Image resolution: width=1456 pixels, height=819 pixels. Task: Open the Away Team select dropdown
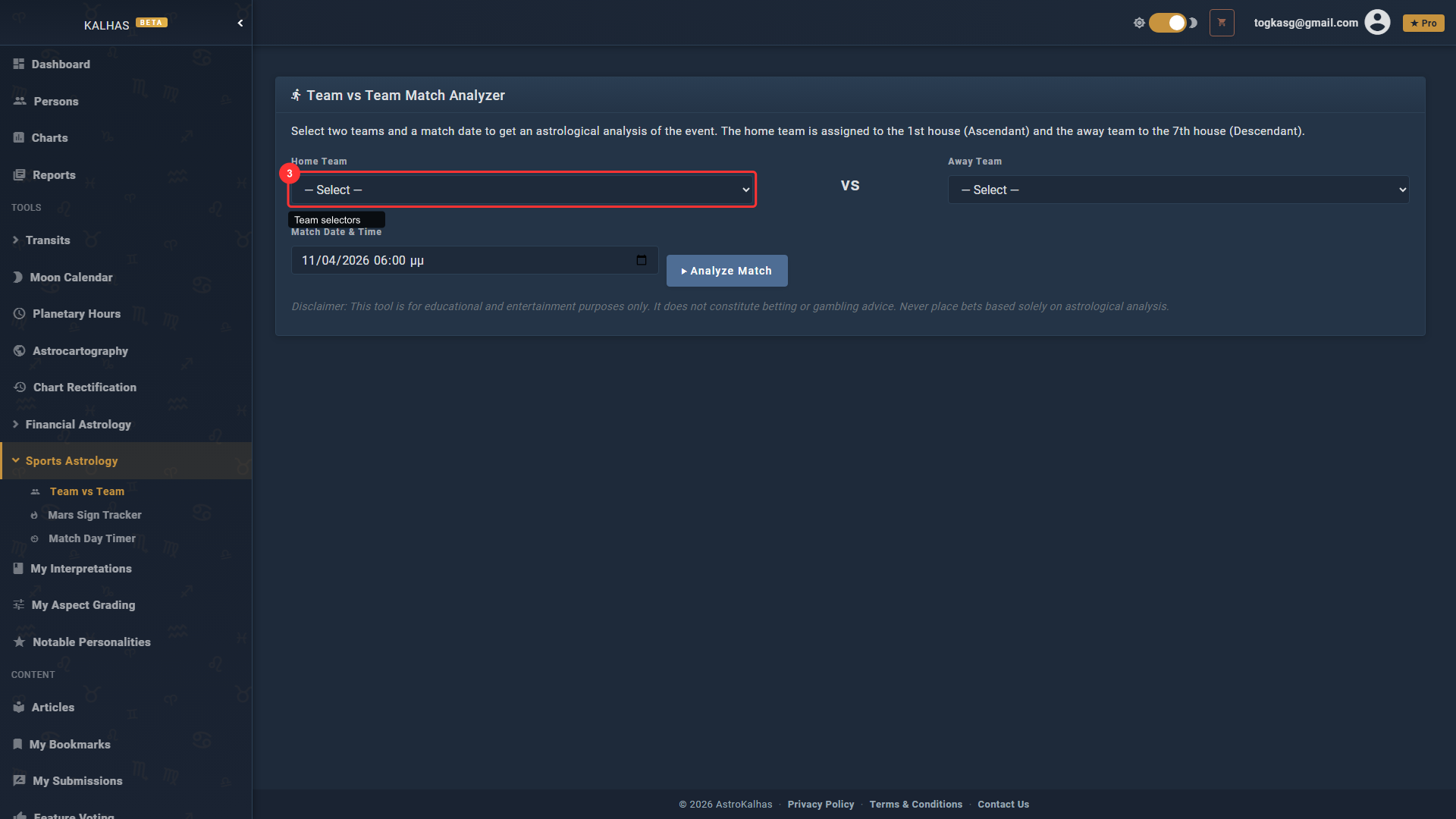1178,190
